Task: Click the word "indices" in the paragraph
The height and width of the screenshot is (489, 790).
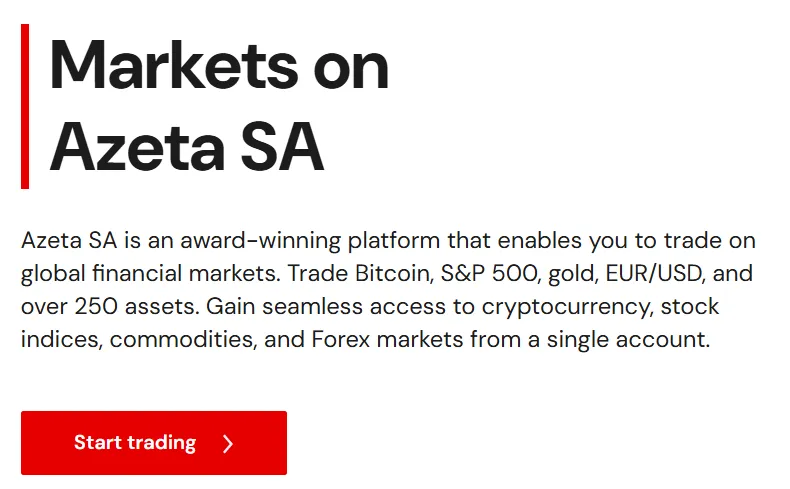Action: [x=60, y=340]
